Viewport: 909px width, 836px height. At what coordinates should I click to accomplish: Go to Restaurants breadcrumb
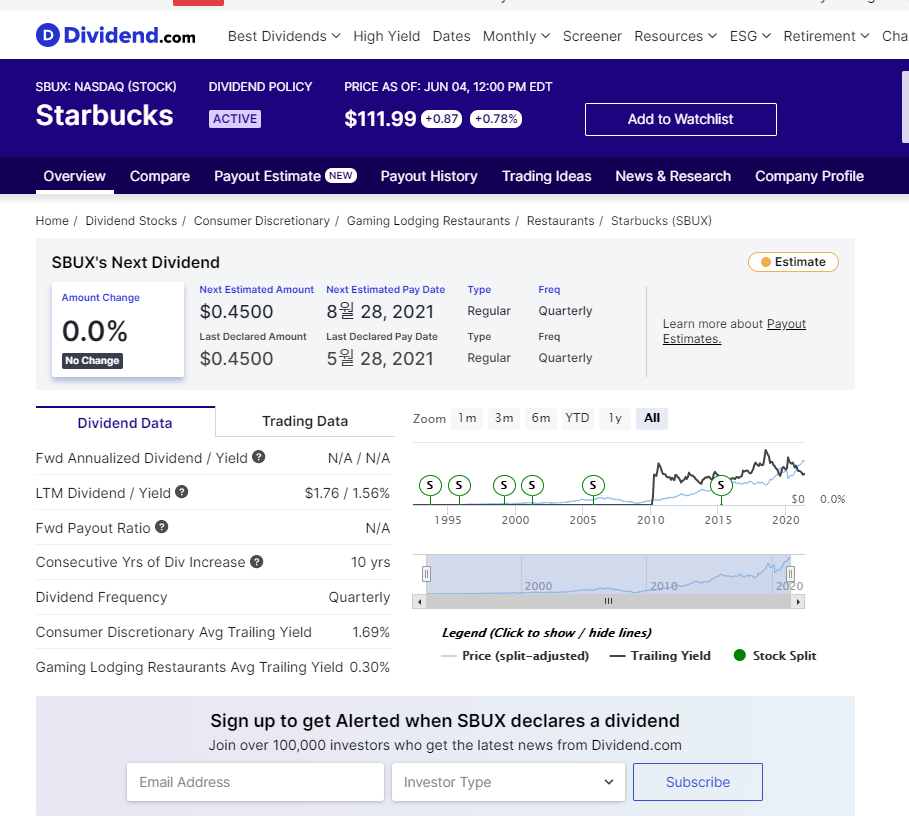click(561, 221)
